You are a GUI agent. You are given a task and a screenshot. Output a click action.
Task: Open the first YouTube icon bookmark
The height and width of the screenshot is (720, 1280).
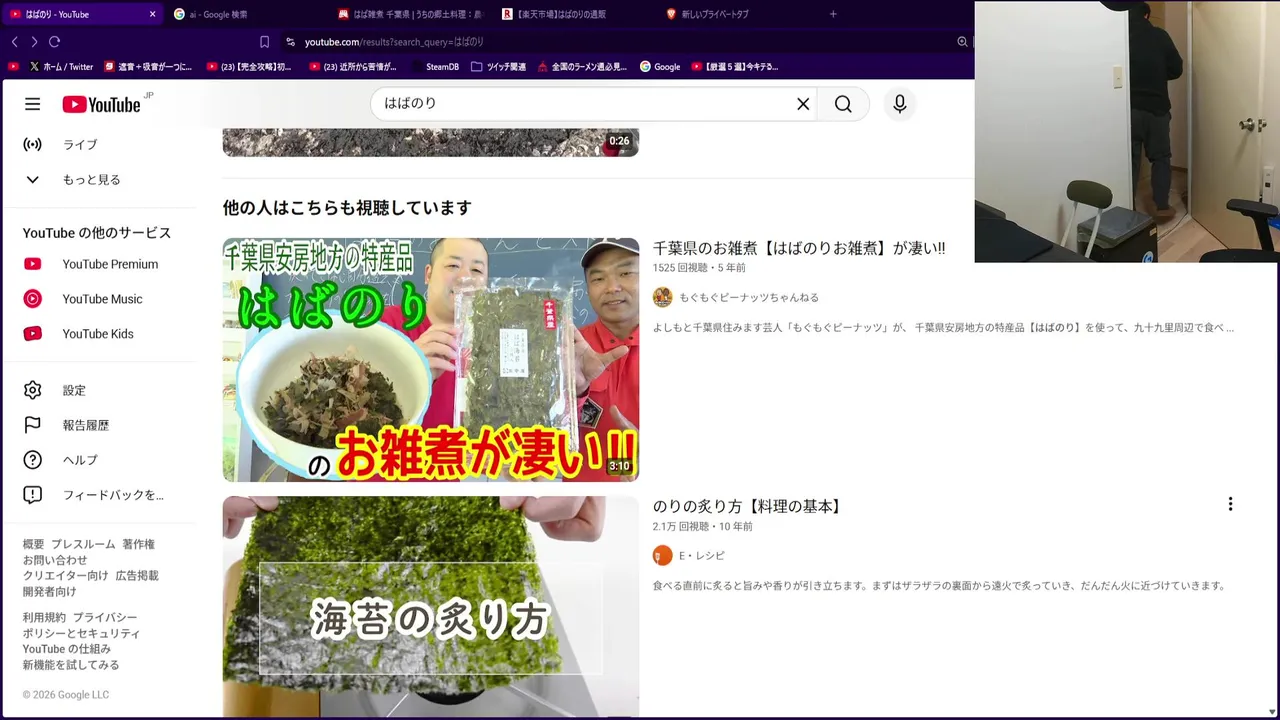[x=13, y=67]
